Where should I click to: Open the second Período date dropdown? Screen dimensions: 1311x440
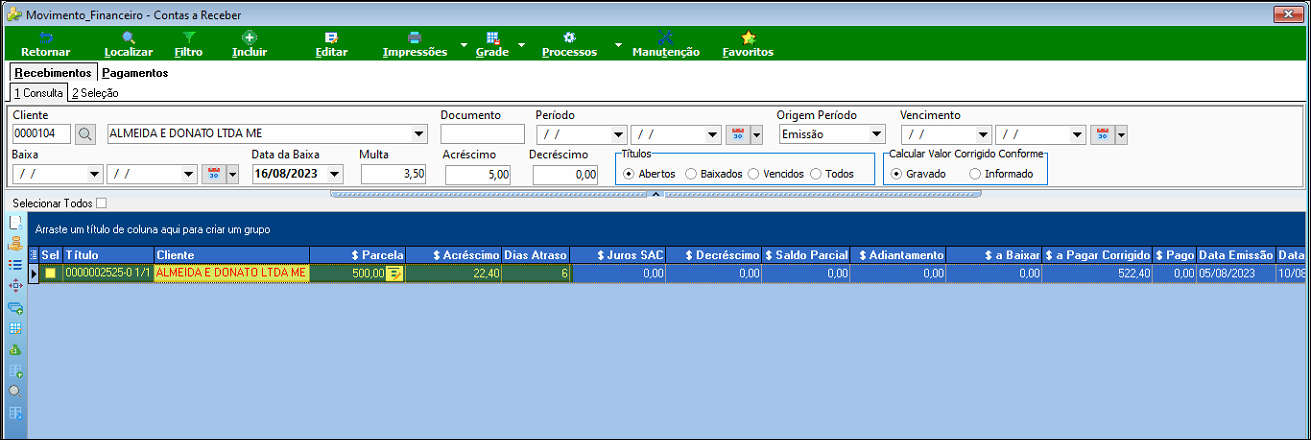pyautogui.click(x=712, y=134)
